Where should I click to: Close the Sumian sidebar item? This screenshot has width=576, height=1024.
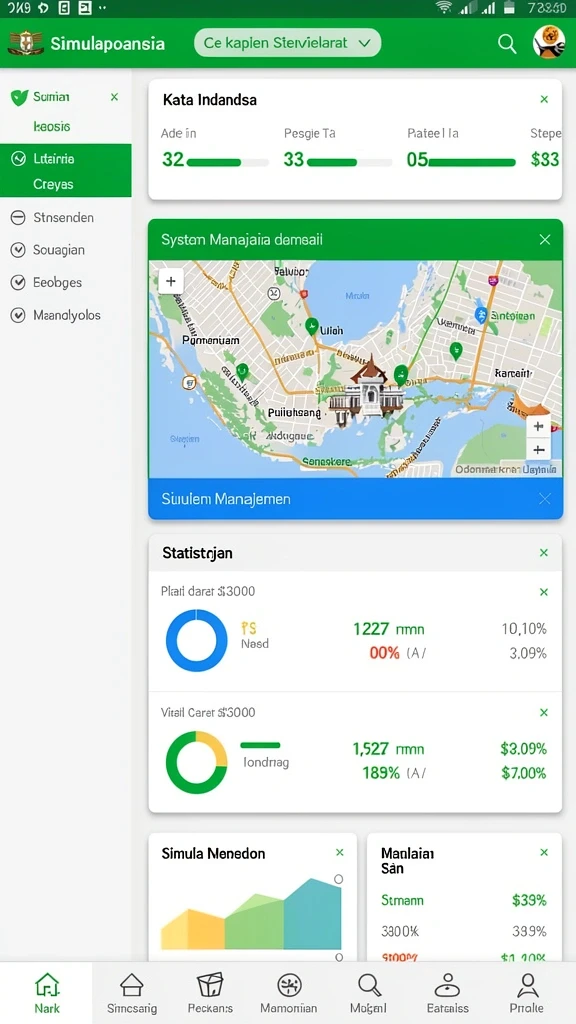(x=114, y=97)
